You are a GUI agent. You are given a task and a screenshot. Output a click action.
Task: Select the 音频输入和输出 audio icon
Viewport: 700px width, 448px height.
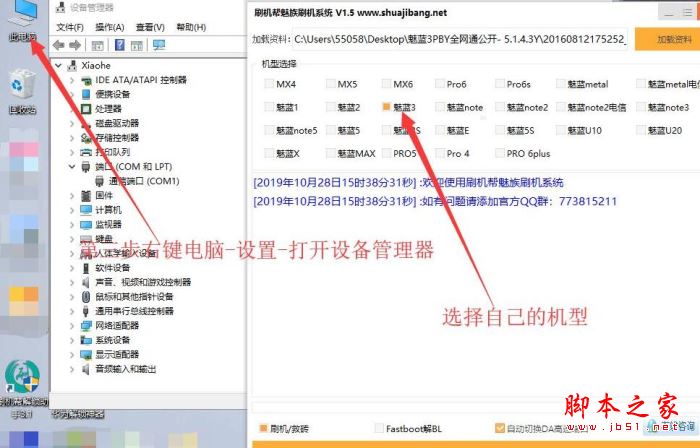point(86,369)
